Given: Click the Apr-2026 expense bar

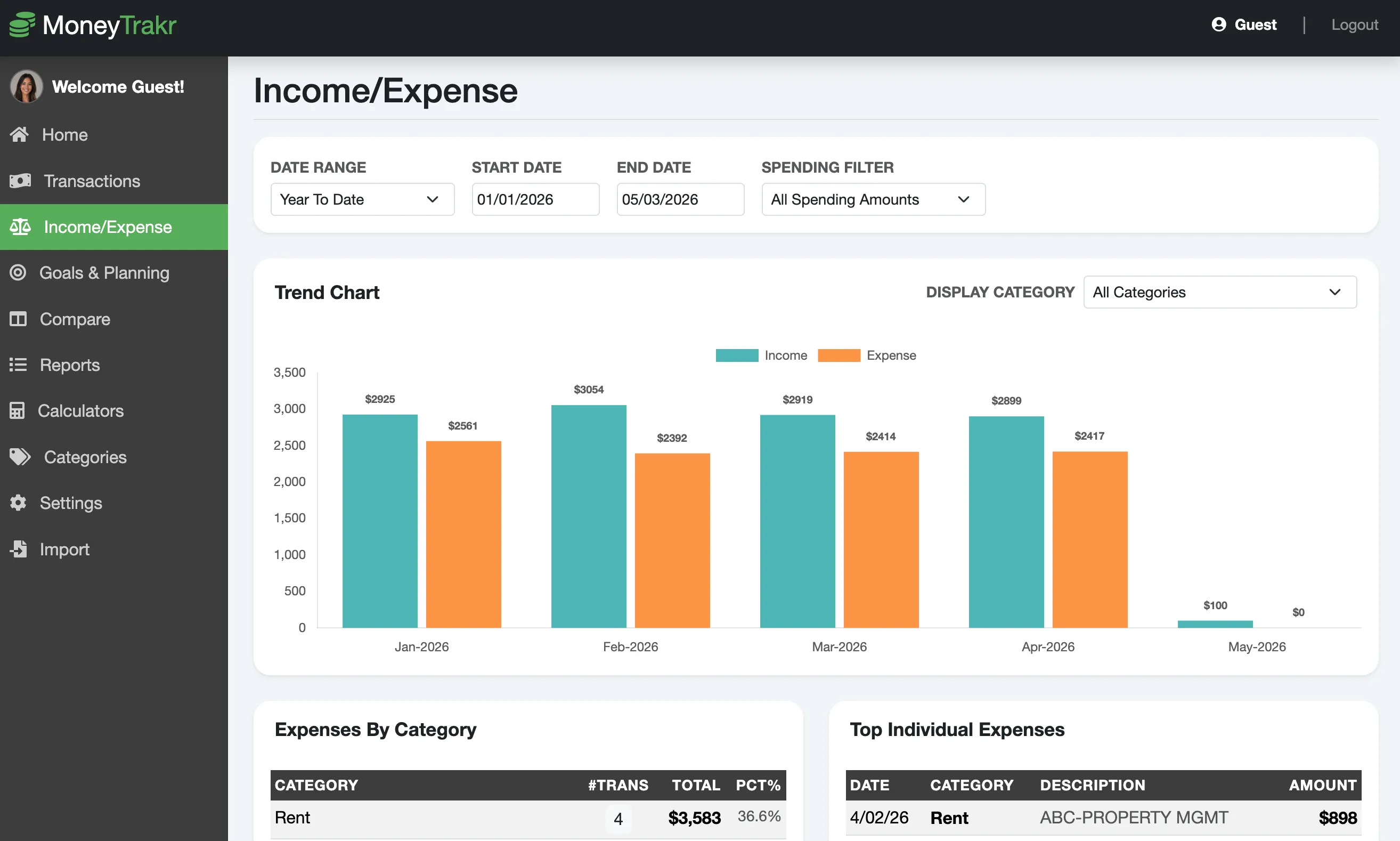Looking at the screenshot, I should (1089, 539).
